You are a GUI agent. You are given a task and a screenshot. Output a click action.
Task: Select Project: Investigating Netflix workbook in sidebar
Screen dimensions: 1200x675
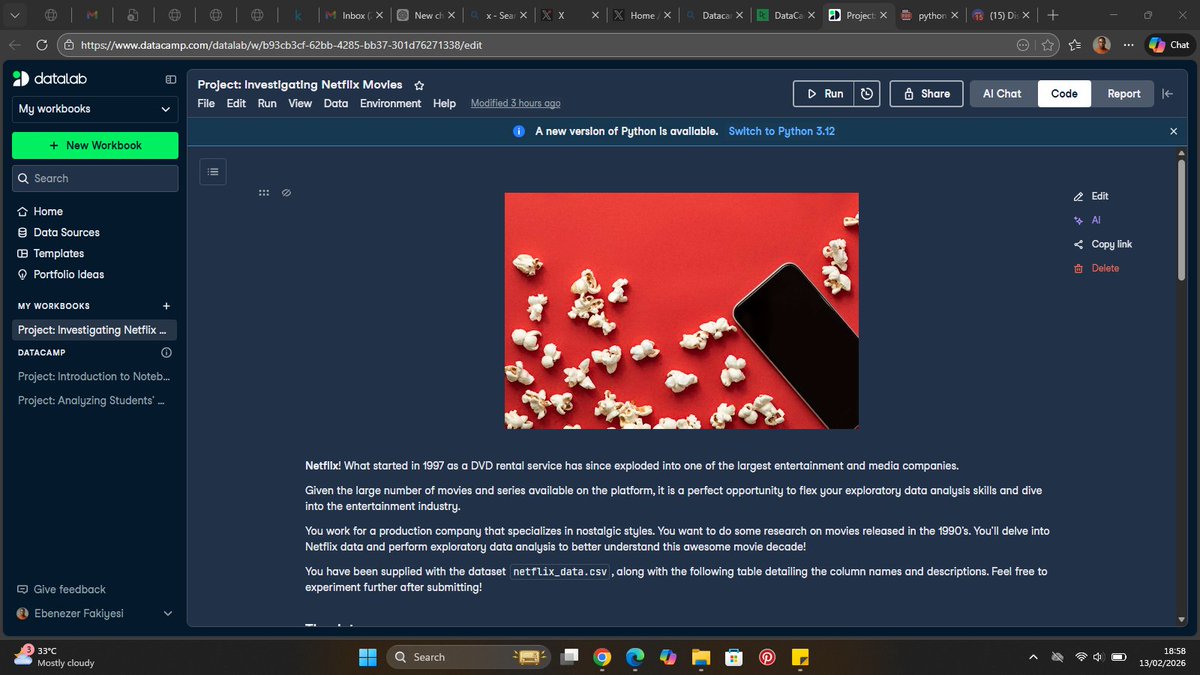pos(95,330)
